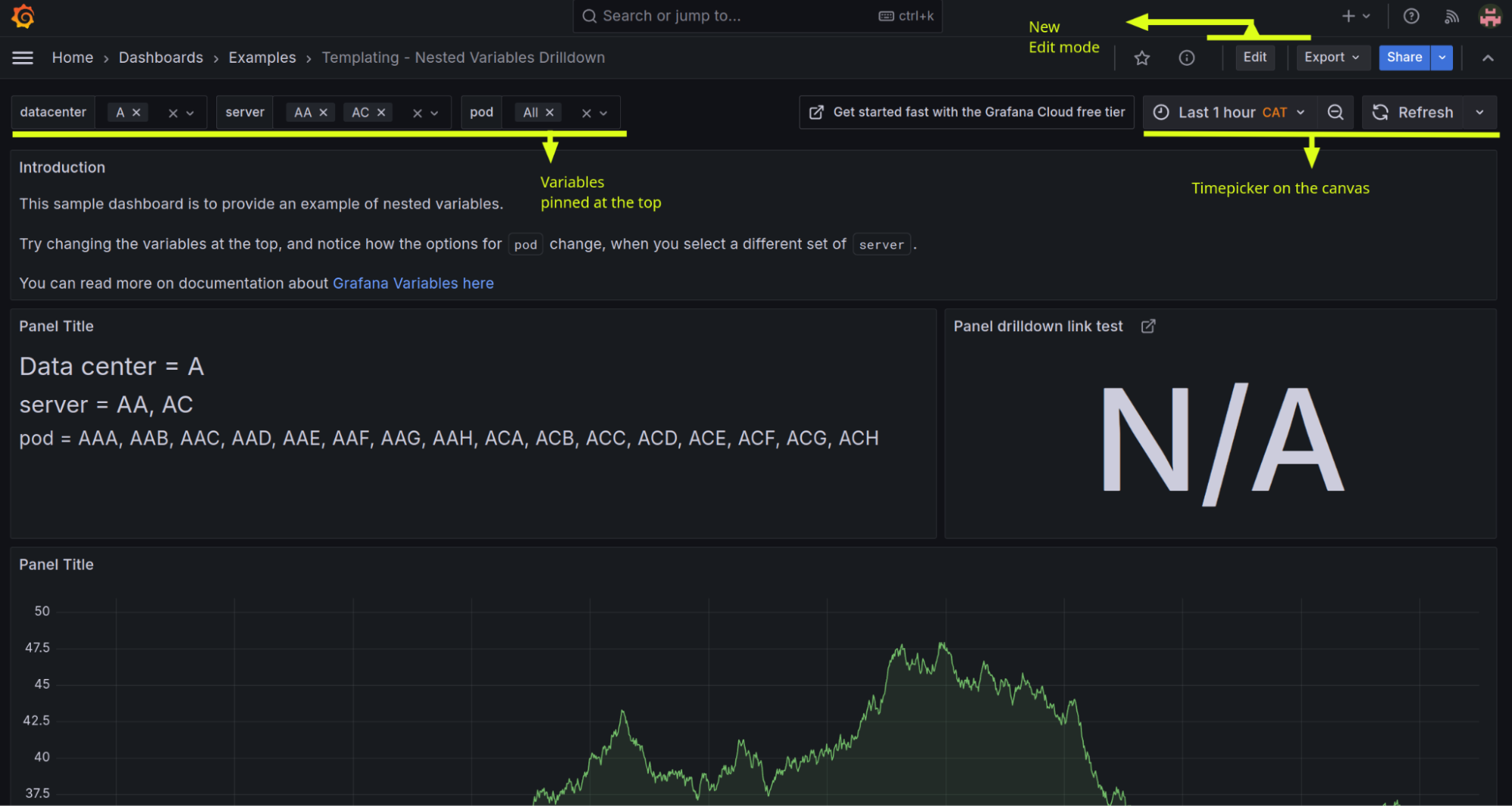This screenshot has width=1512, height=806.
Task: Navigate to the Examples breadcrumb
Action: click(262, 57)
